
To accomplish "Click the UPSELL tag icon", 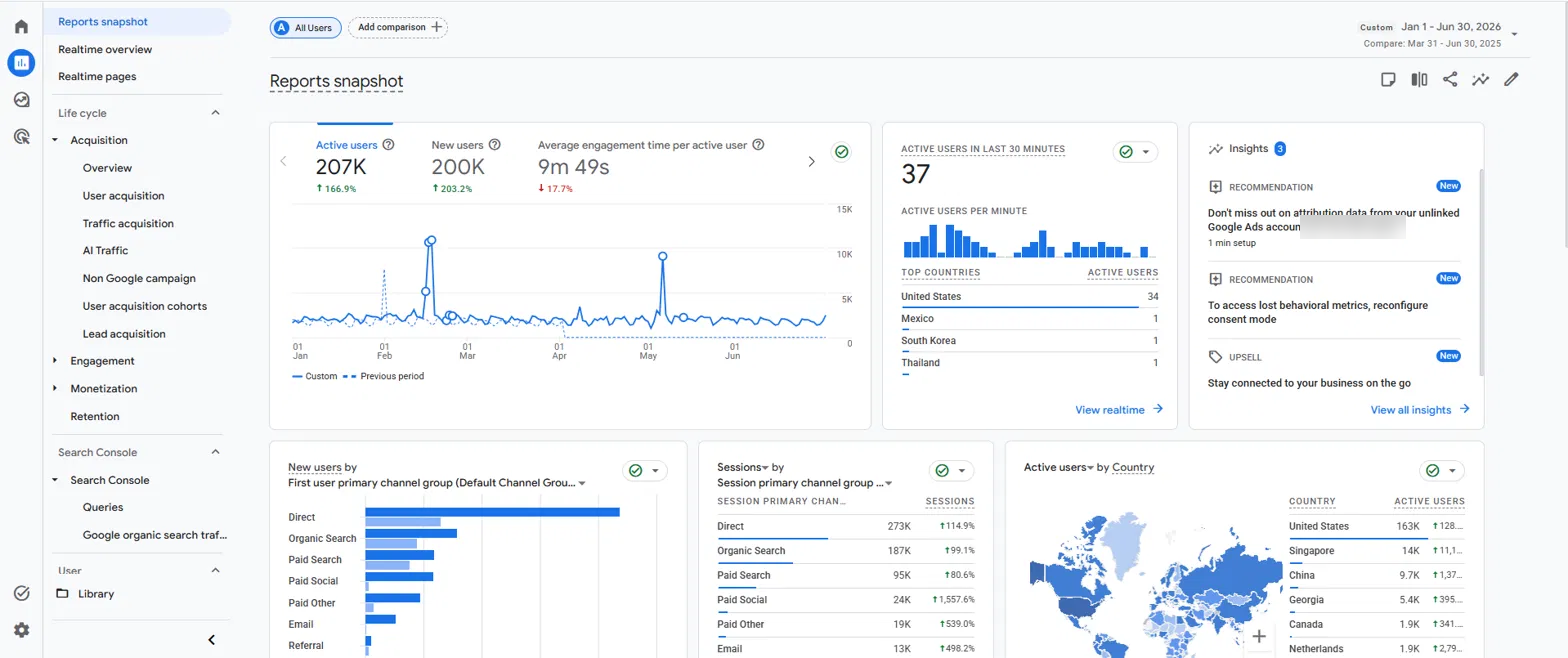I will pyautogui.click(x=1215, y=356).
